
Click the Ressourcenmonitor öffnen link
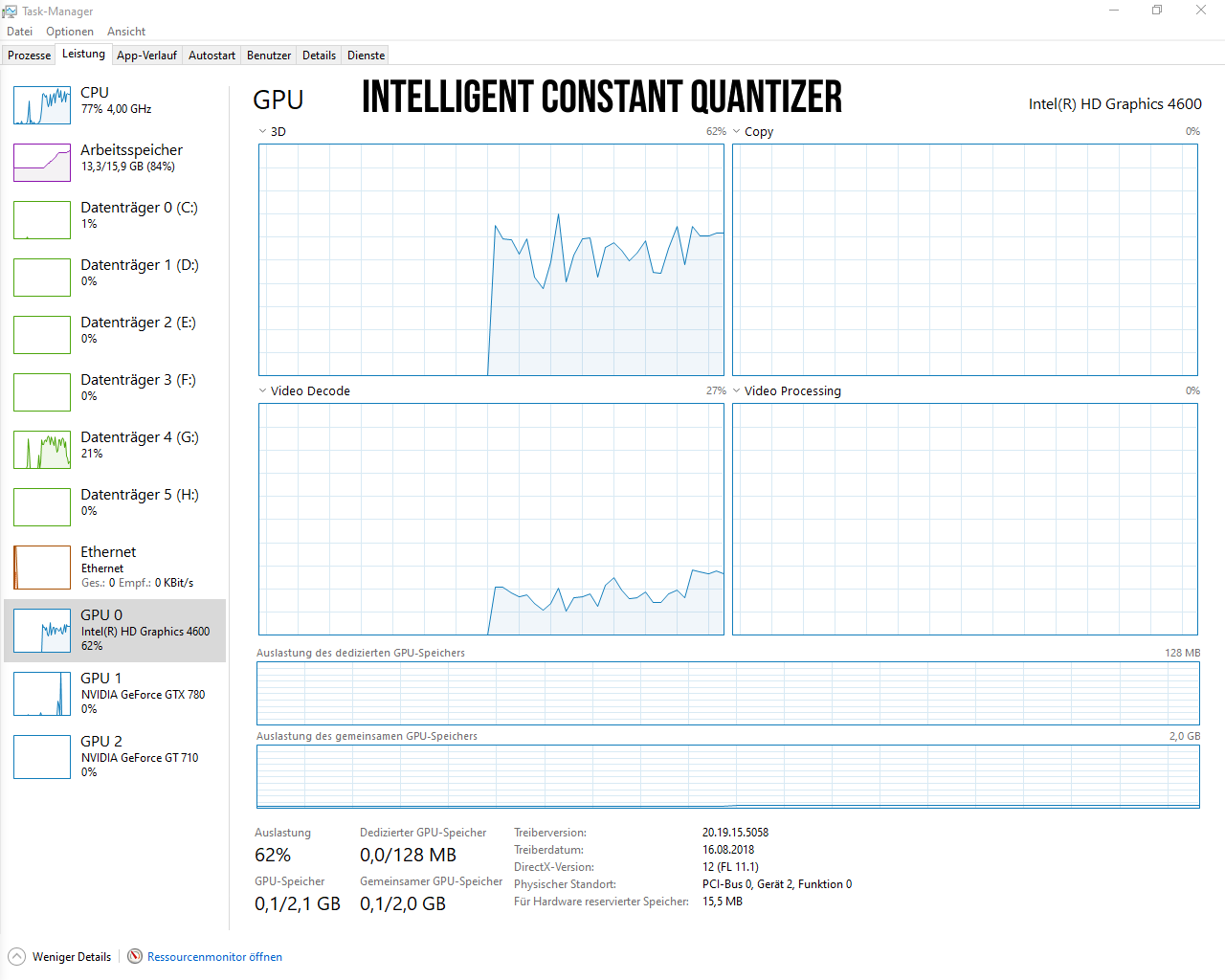(214, 957)
